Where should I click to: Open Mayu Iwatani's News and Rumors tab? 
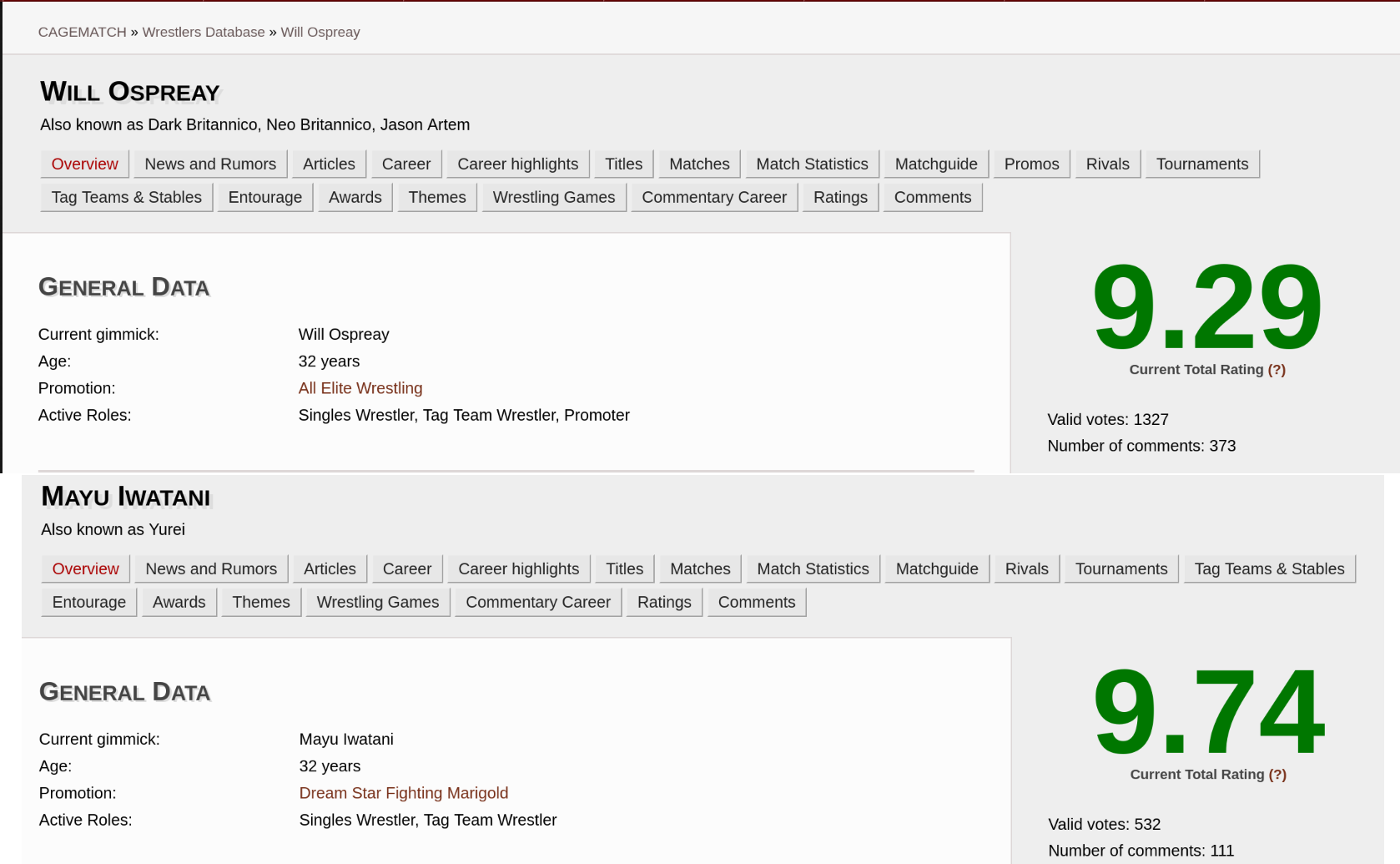(211, 568)
